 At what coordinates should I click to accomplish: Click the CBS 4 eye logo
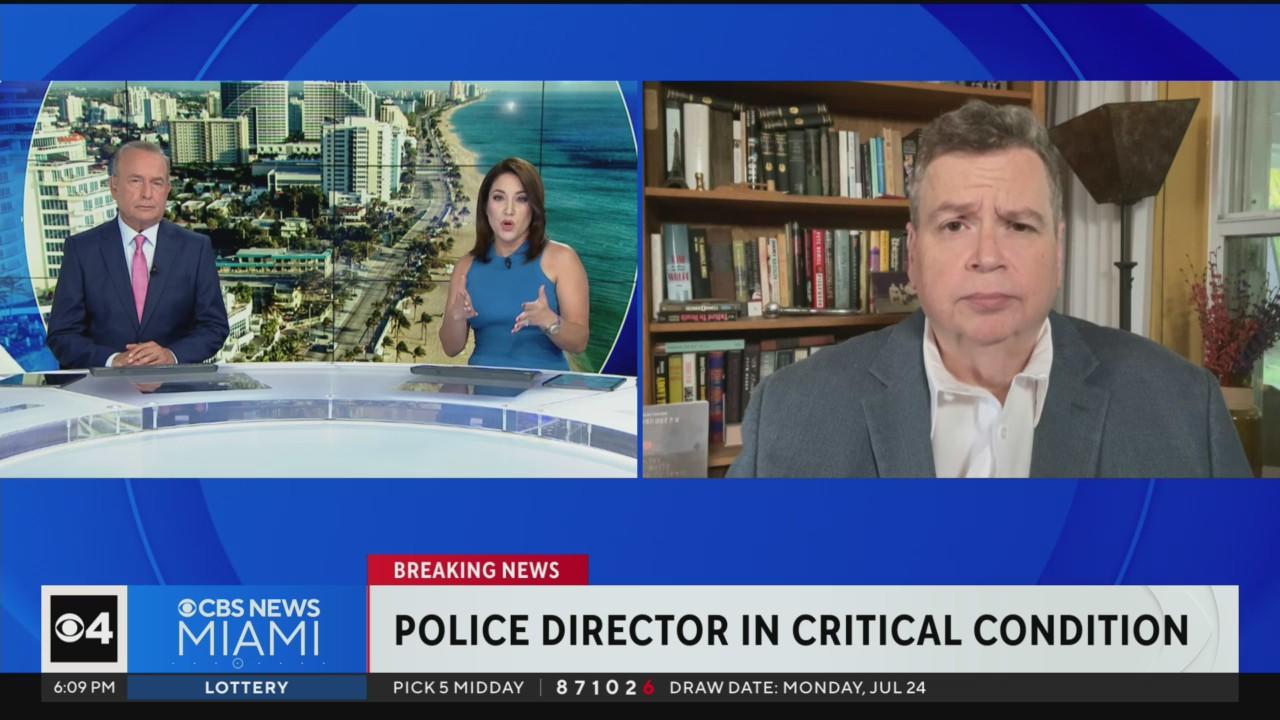tap(84, 628)
